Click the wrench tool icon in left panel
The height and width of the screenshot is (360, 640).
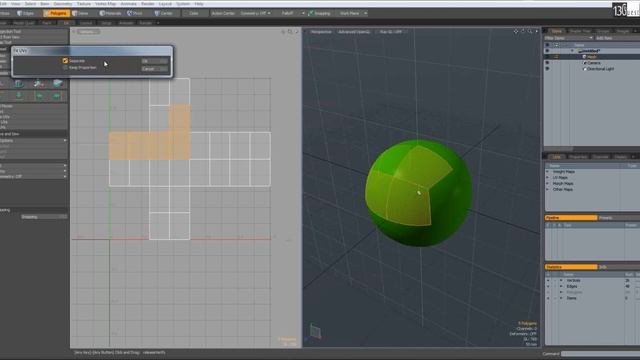pos(38,84)
